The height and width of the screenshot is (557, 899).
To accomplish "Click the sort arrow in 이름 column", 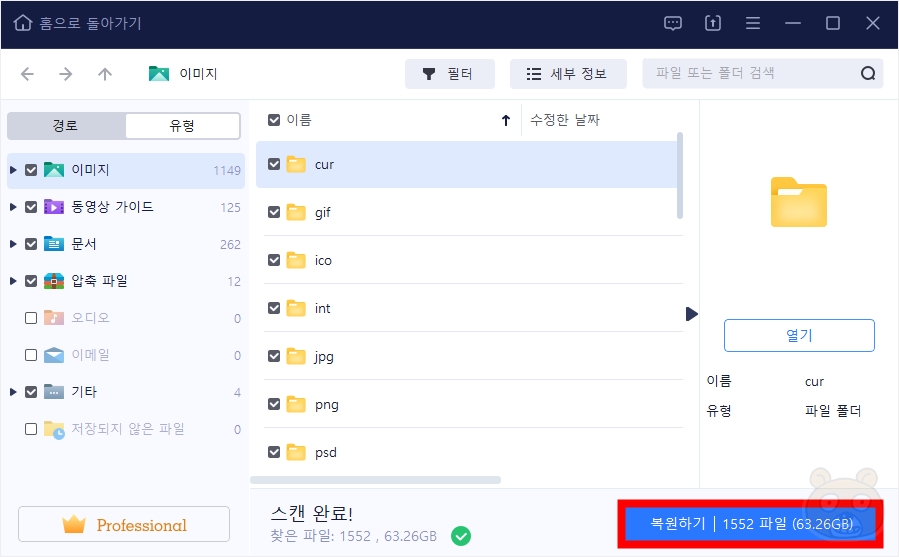I will tap(506, 120).
